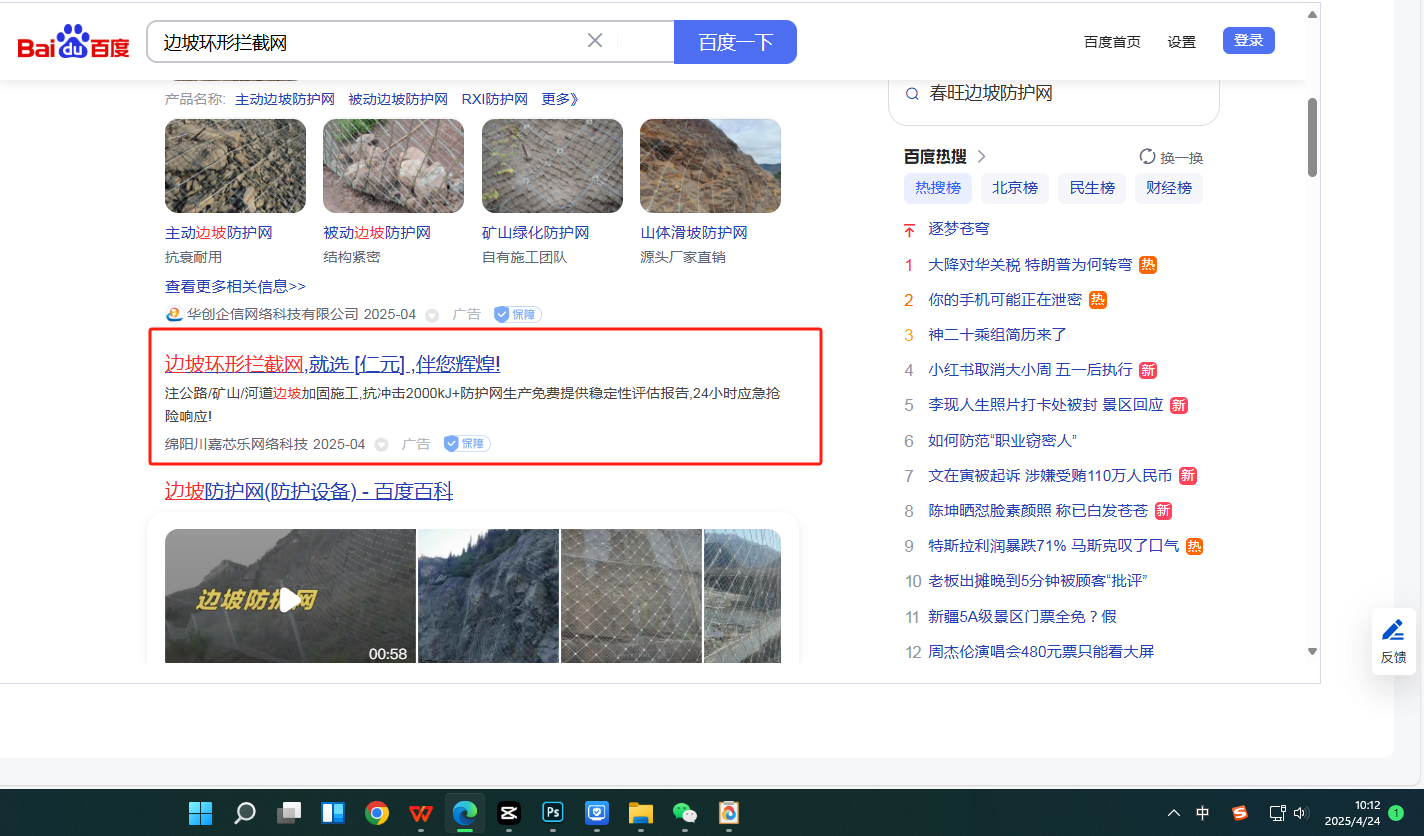Click the magnifier icon beside 春旺边坡防护网
Image resolution: width=1424 pixels, height=836 pixels.
912,94
